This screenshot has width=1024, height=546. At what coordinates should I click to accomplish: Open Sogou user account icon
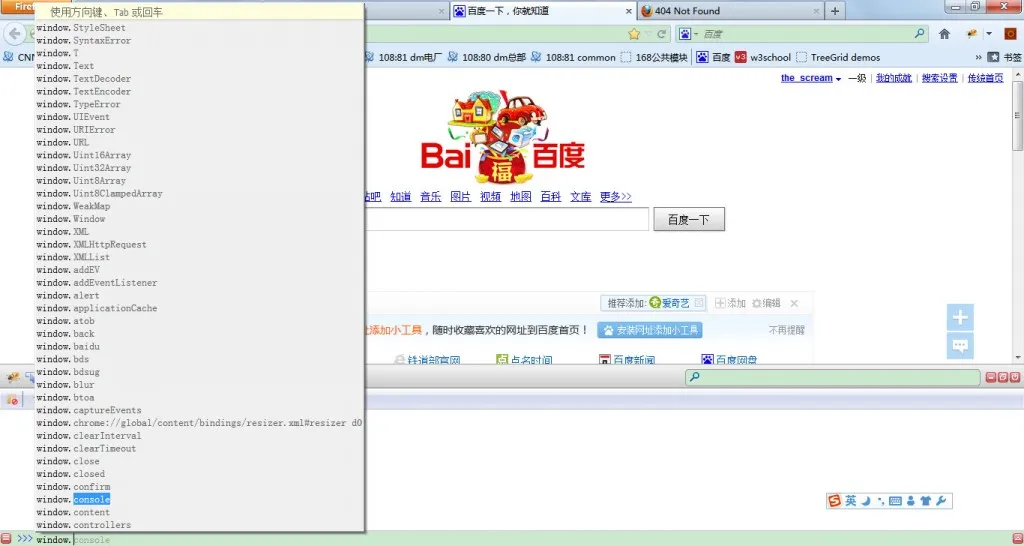pos(911,501)
